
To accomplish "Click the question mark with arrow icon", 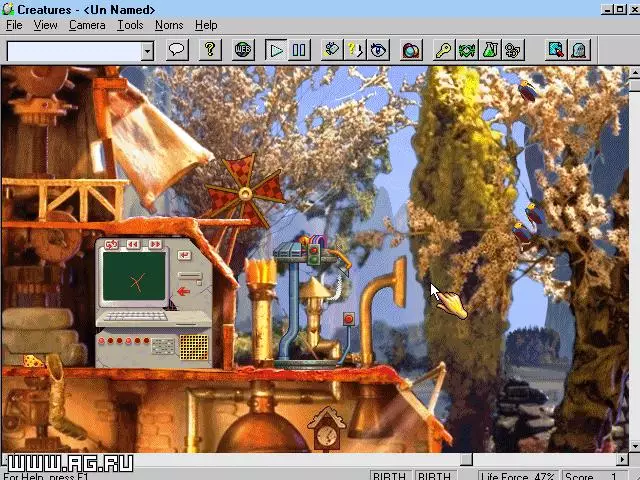I will tap(355, 50).
